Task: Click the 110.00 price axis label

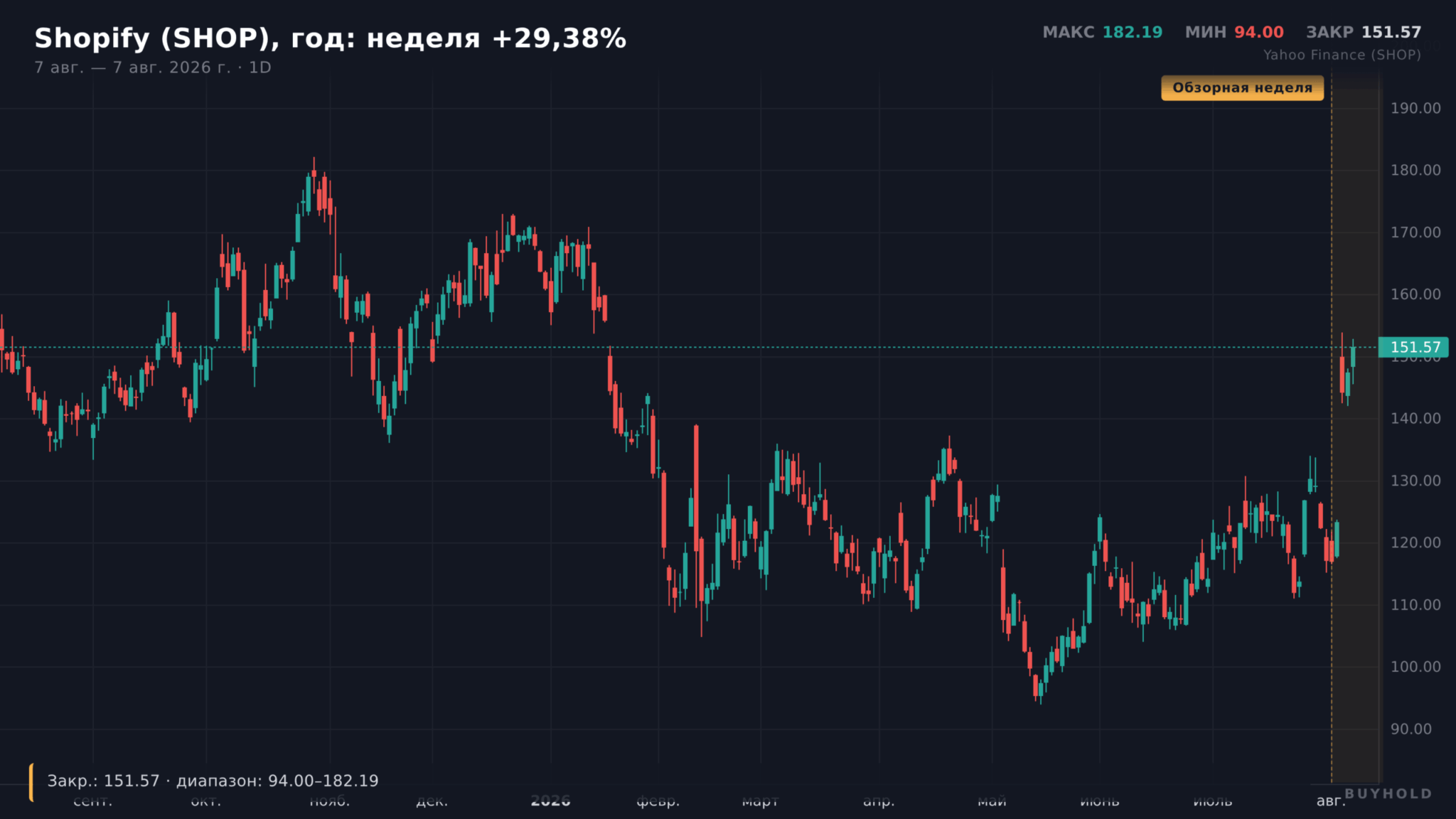Action: [1415, 605]
